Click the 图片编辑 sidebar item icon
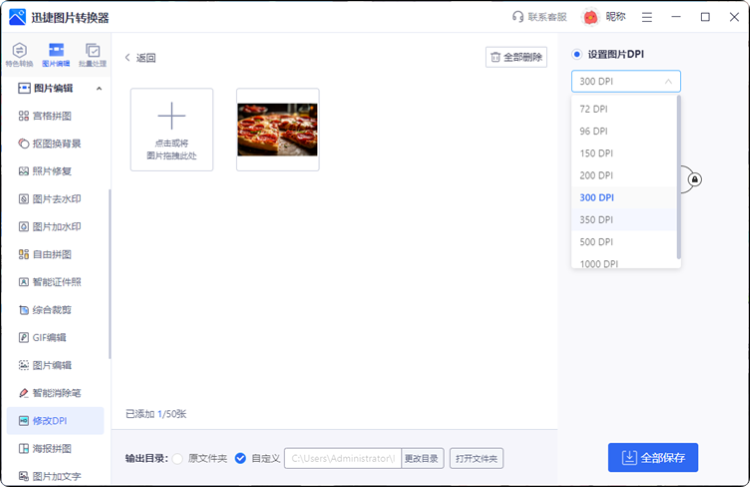Image resolution: width=750 pixels, height=487 pixels. 23,365
